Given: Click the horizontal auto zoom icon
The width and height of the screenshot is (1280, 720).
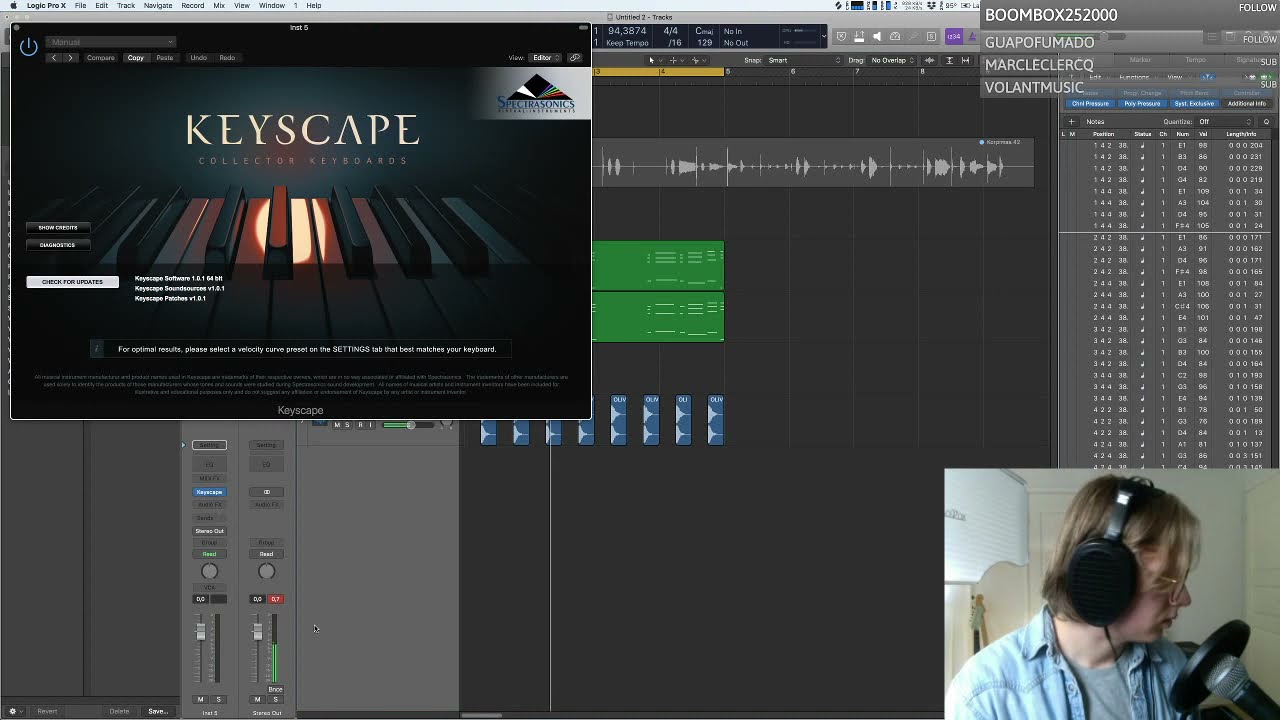Looking at the screenshot, I should point(965,60).
